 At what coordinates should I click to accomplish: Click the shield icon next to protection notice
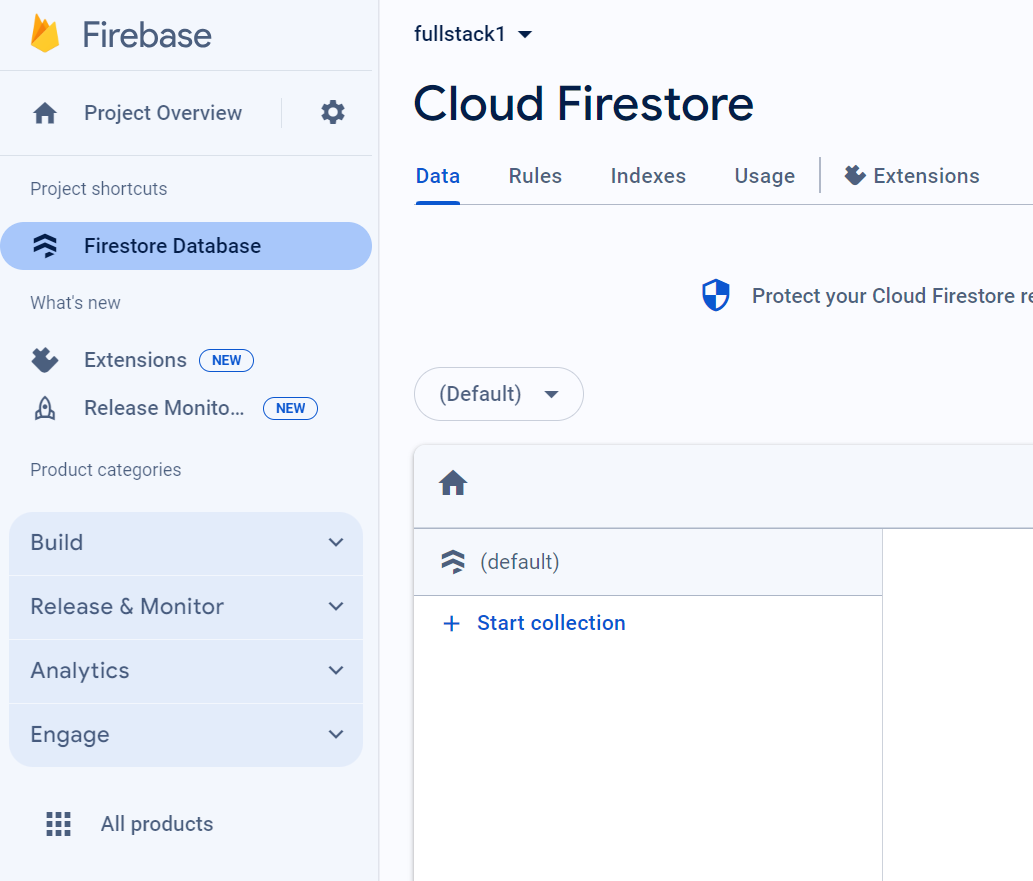[x=716, y=295]
